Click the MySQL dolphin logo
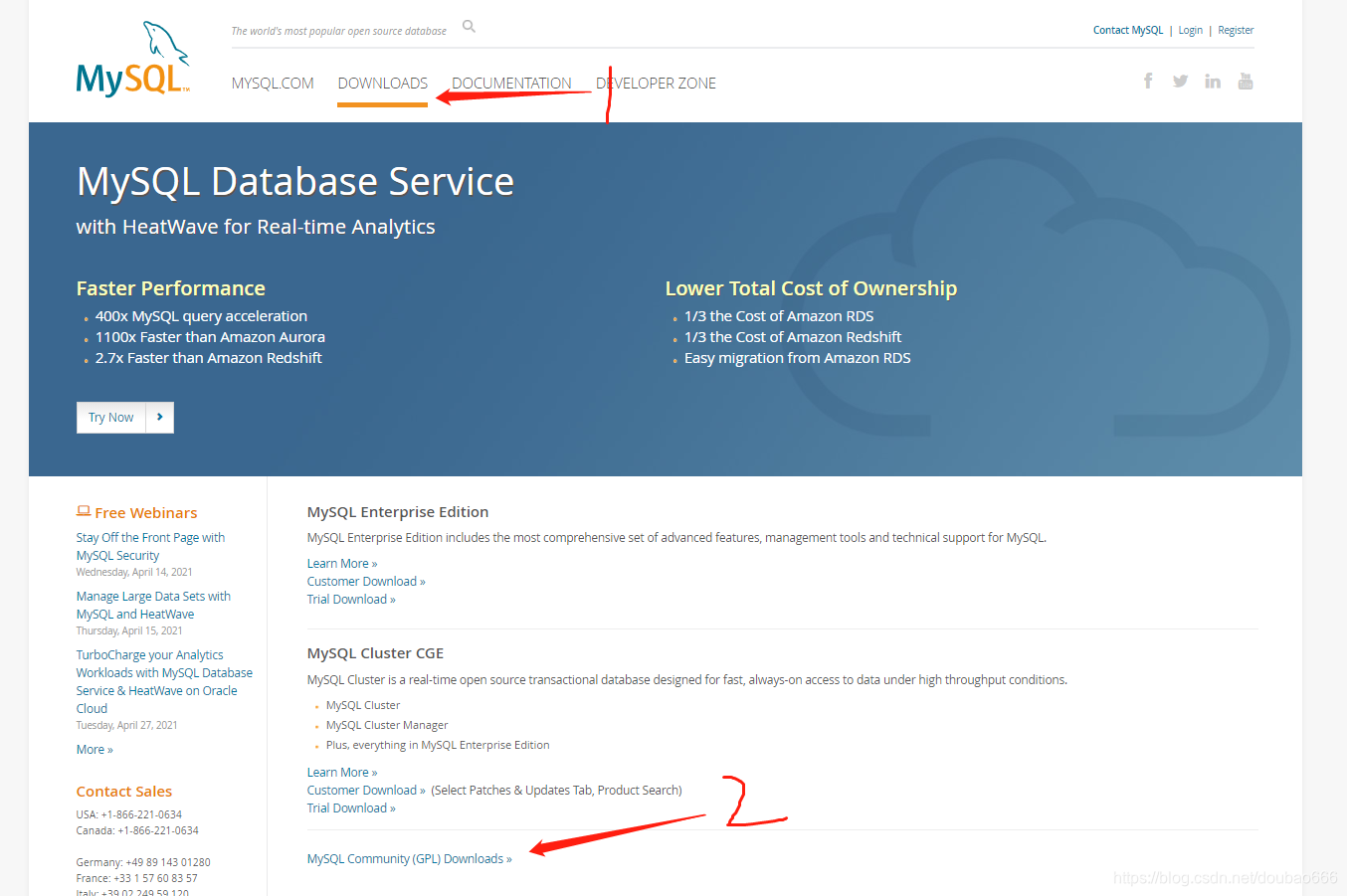 pyautogui.click(x=132, y=60)
